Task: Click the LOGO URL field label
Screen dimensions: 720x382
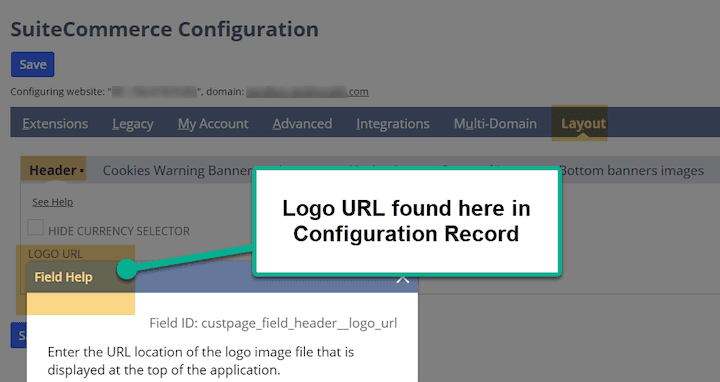Action: (56, 254)
